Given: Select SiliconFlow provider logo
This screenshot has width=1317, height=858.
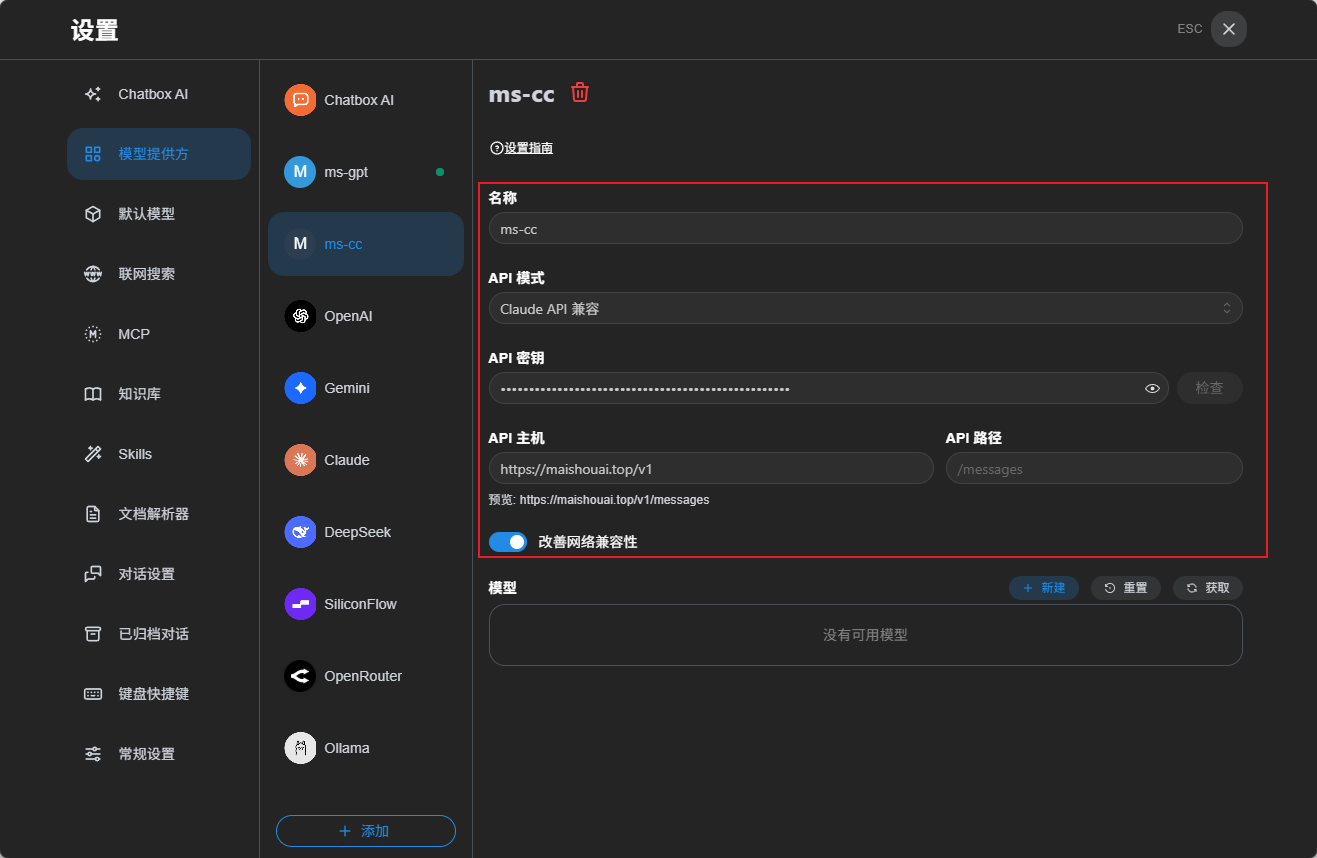Looking at the screenshot, I should tap(300, 604).
